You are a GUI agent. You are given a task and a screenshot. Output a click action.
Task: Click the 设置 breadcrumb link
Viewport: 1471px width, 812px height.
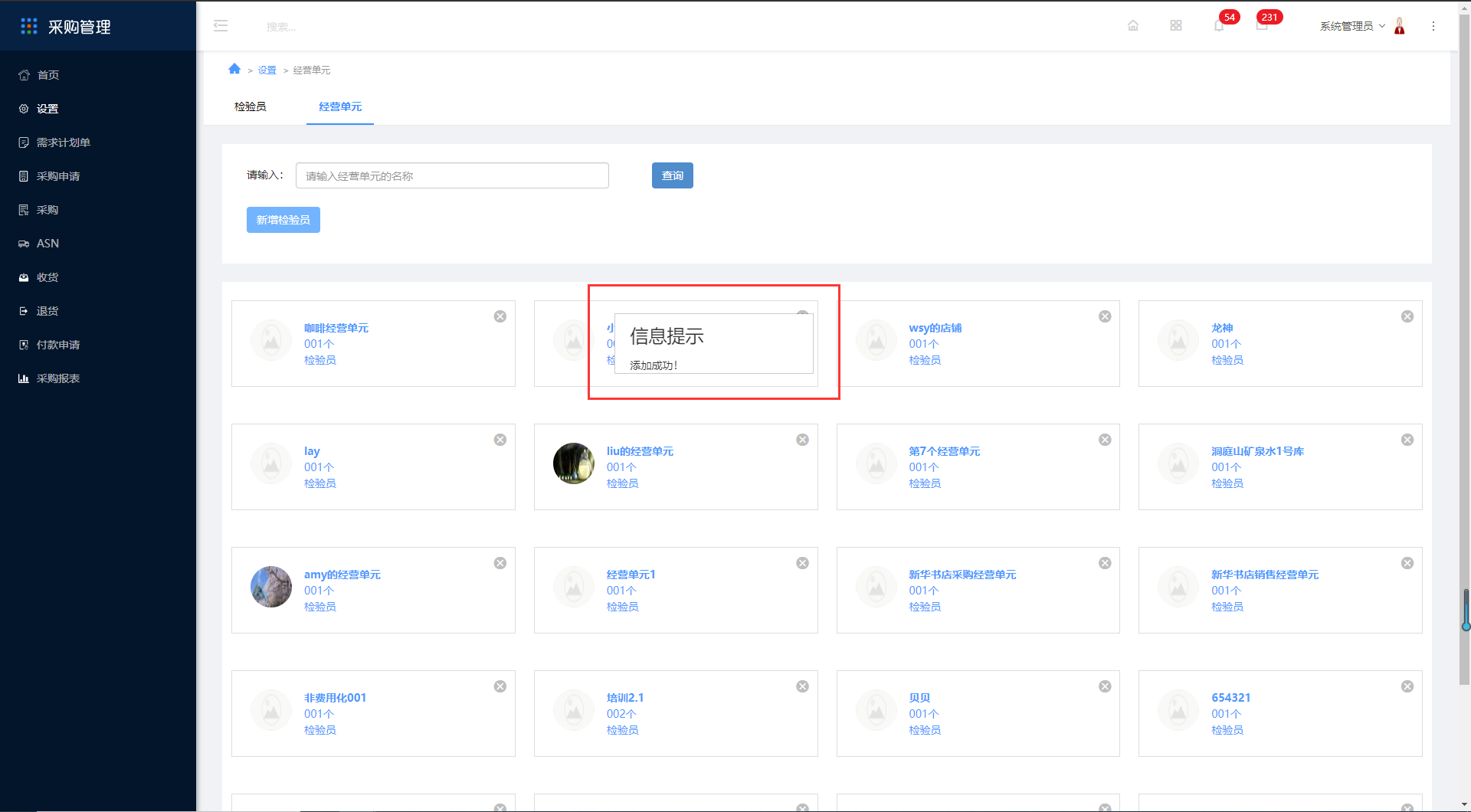click(x=267, y=70)
